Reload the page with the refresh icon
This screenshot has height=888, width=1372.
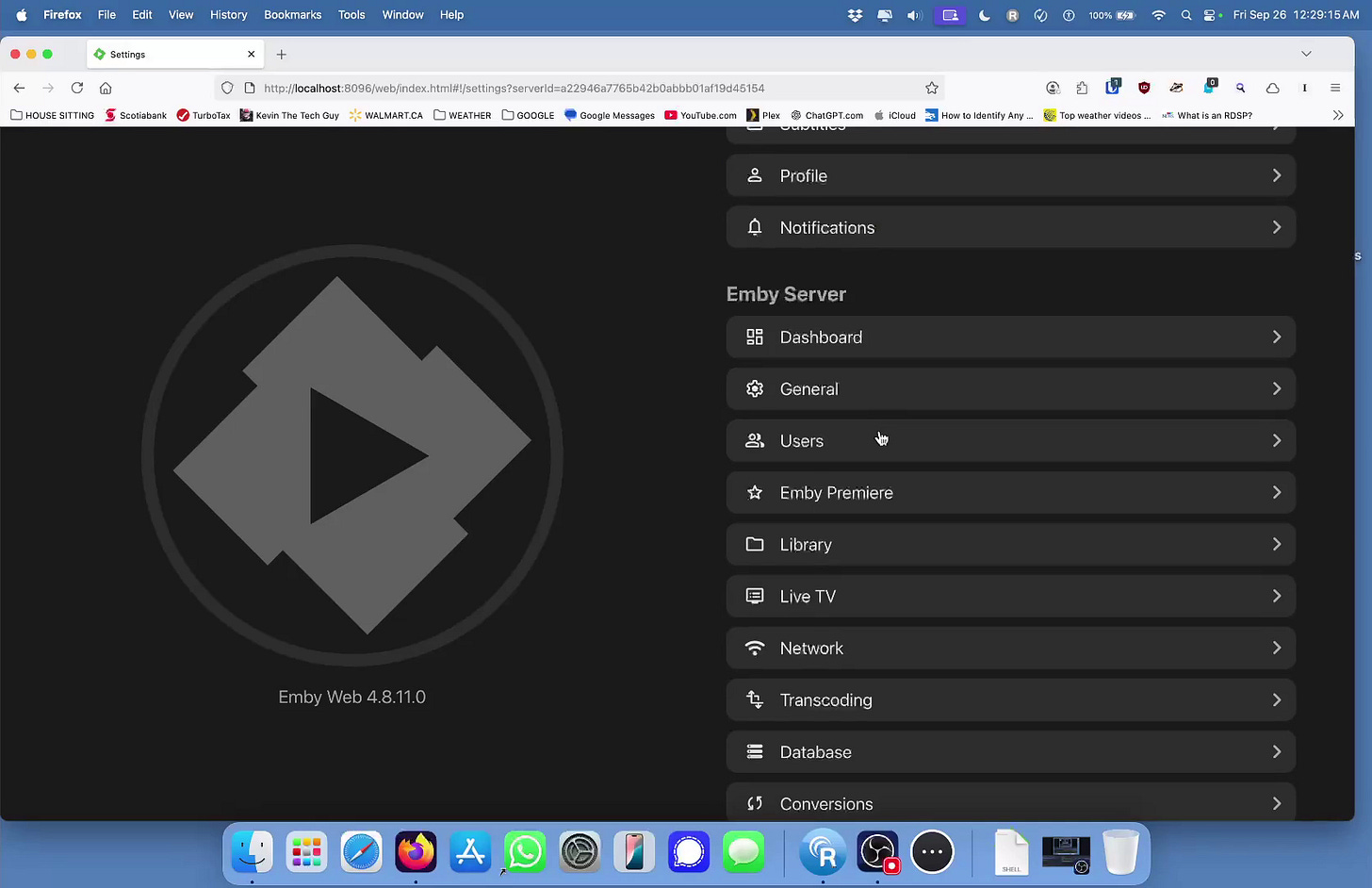(x=77, y=88)
